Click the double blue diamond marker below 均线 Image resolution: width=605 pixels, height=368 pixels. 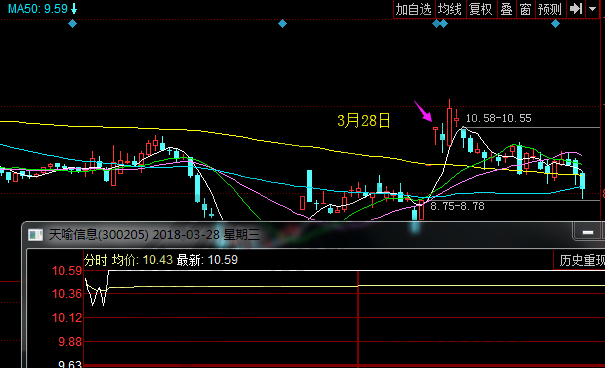(x=440, y=24)
